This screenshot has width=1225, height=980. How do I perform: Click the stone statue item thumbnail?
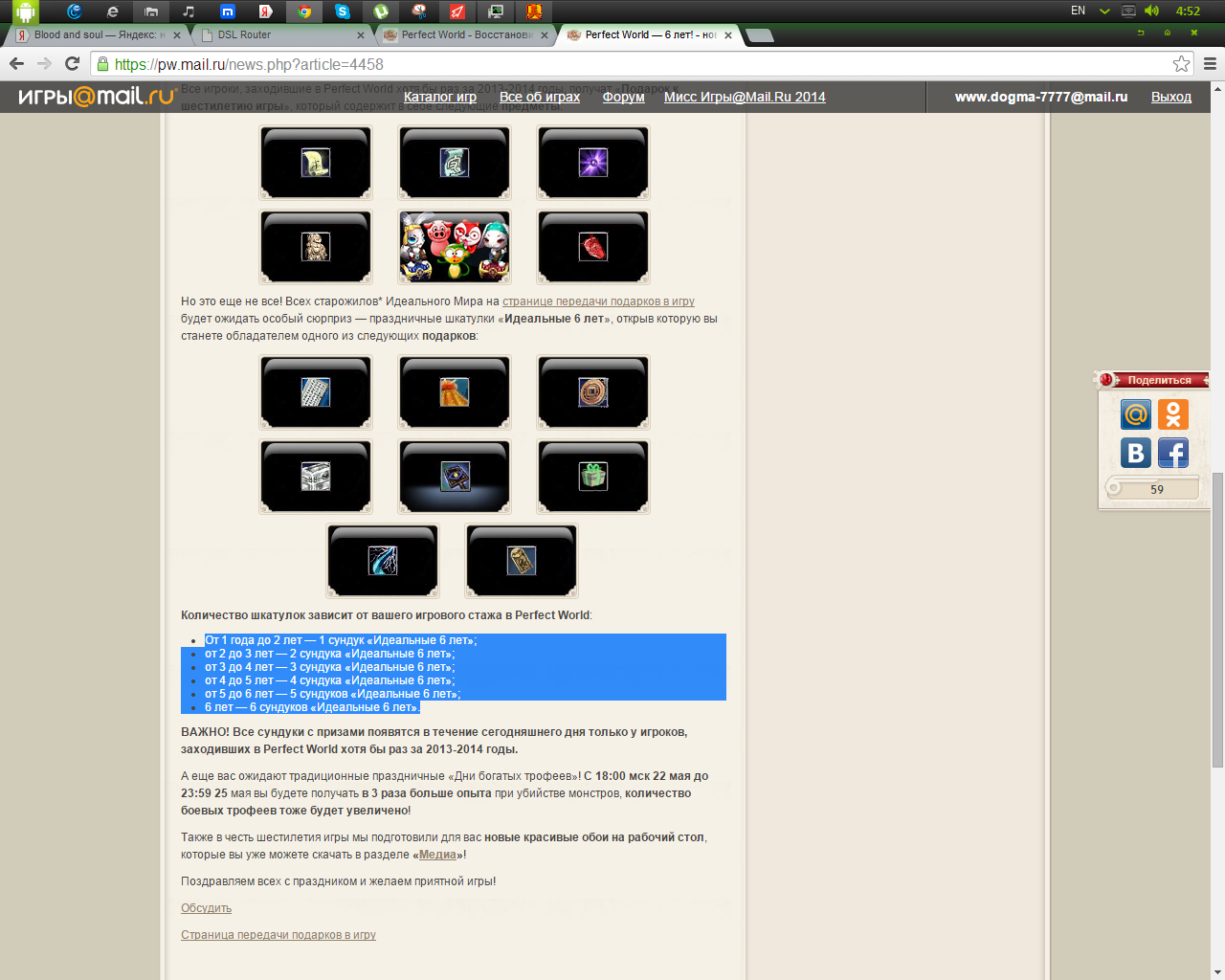(x=316, y=247)
